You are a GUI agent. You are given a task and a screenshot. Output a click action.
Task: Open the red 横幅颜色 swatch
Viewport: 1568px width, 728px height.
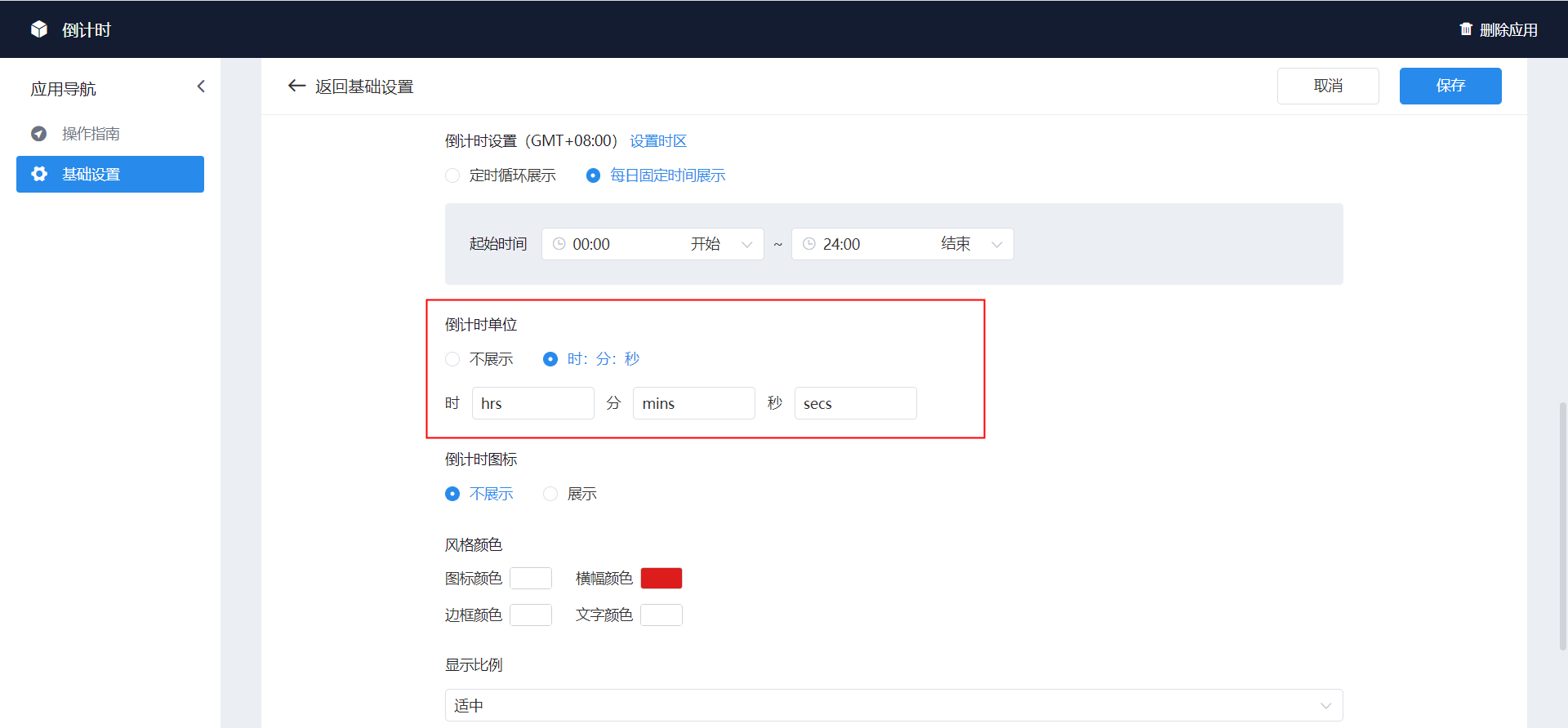click(661, 578)
